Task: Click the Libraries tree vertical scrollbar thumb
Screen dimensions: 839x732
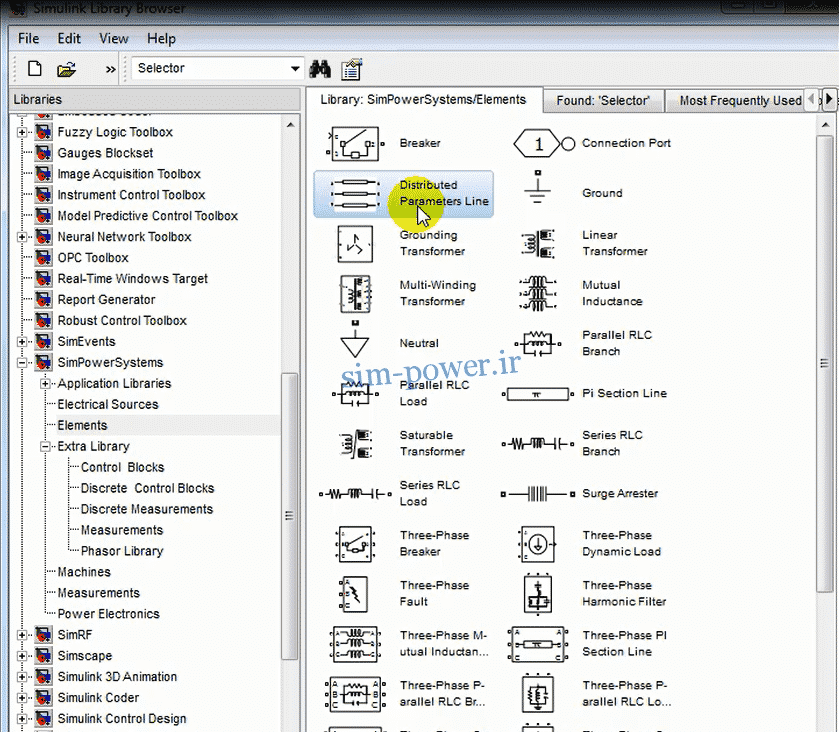Action: 289,516
